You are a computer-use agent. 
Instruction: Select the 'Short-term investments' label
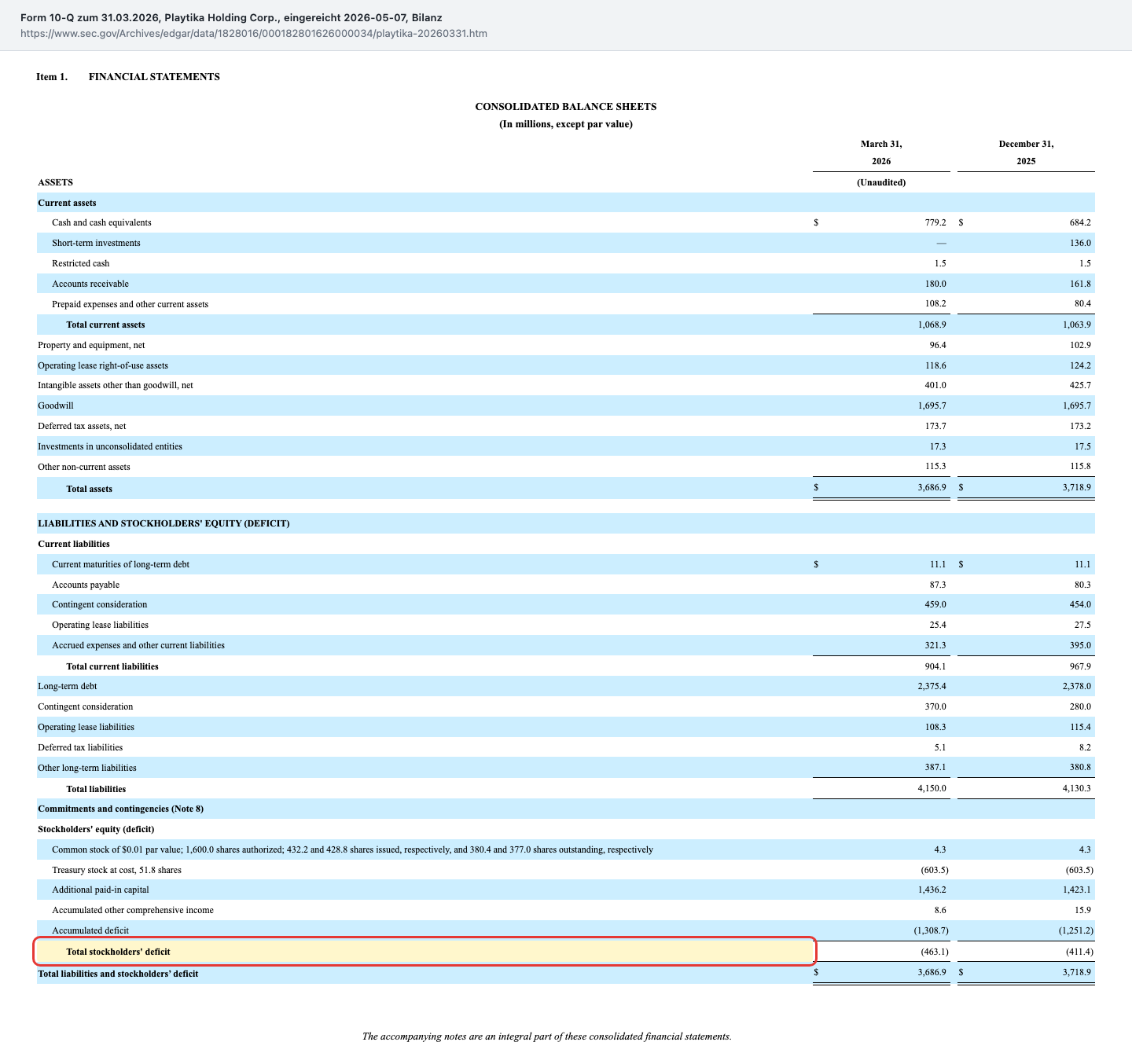coord(96,243)
